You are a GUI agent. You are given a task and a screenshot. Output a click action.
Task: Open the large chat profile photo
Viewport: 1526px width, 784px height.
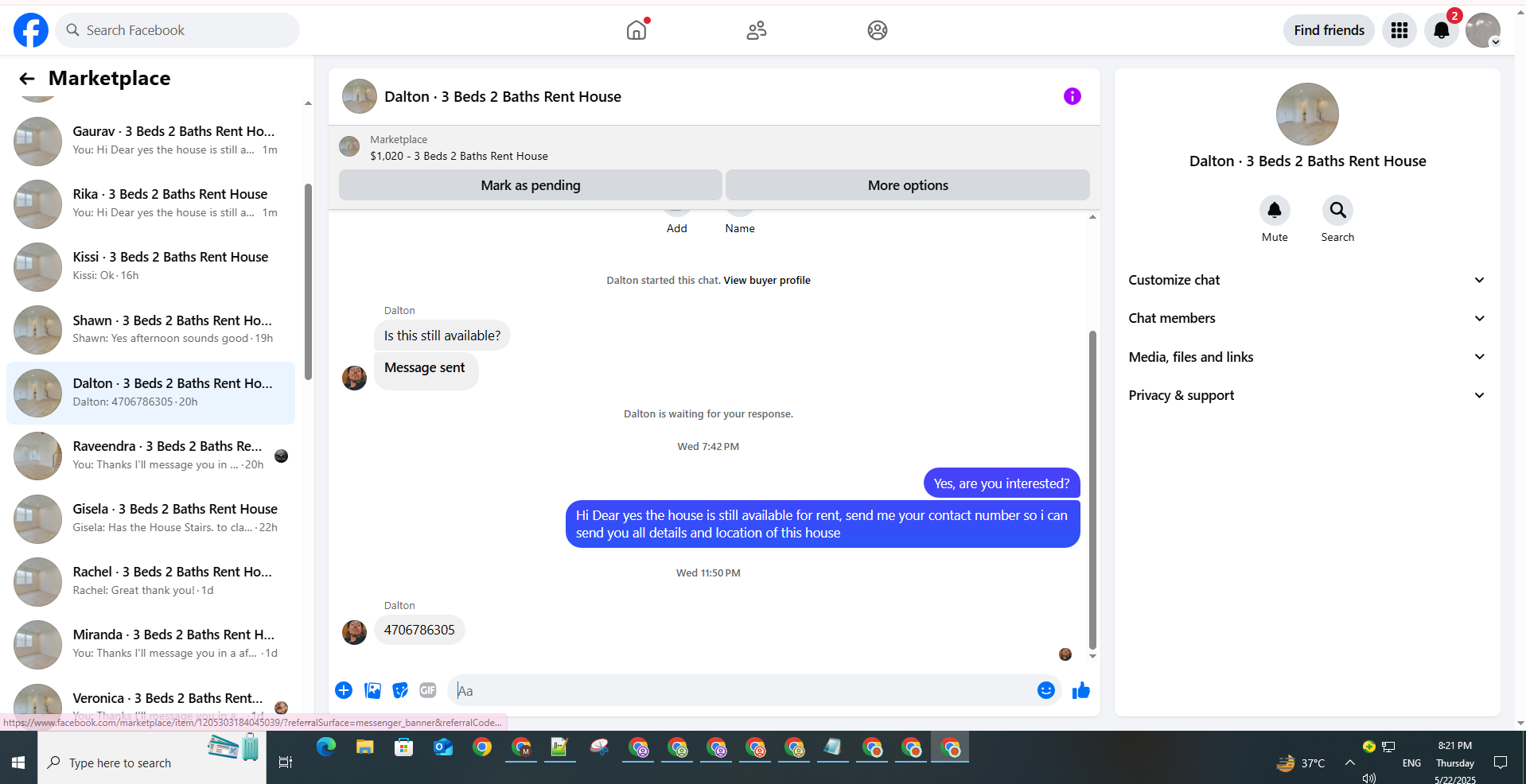[1307, 114]
